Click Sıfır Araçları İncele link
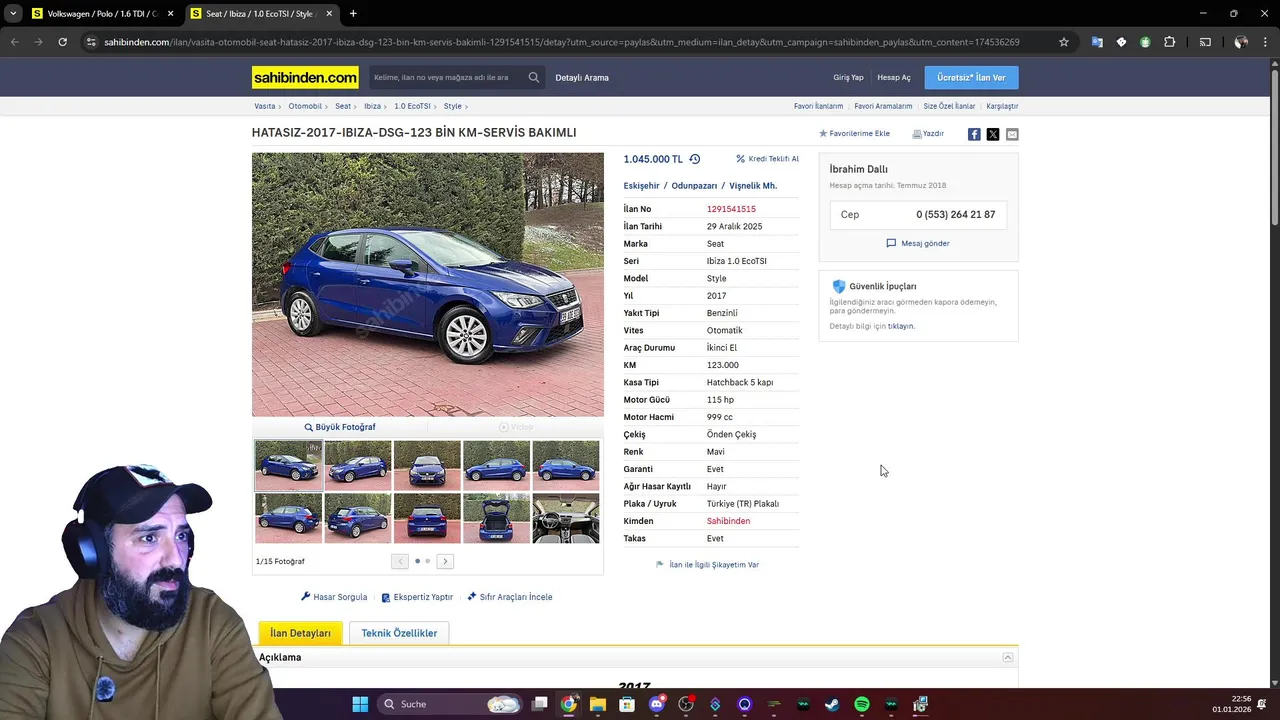 point(510,597)
